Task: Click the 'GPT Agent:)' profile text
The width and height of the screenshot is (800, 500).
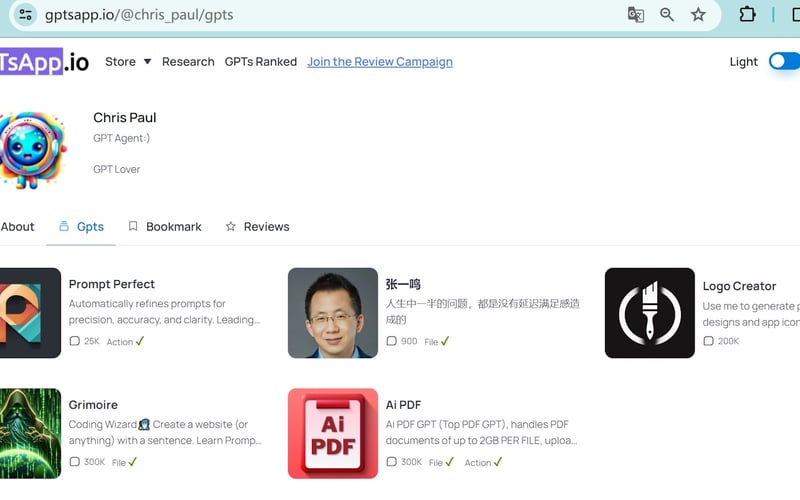Action: tap(121, 138)
